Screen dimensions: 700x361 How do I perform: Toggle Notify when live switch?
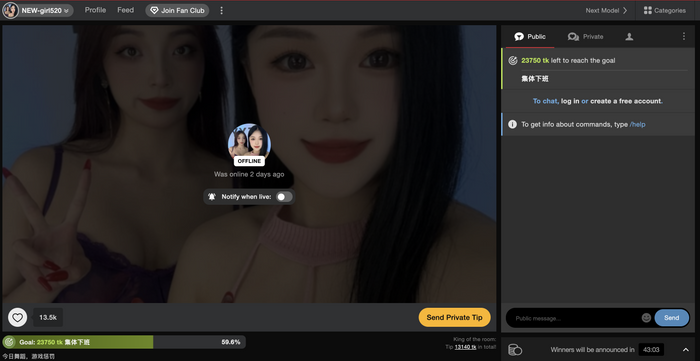(x=284, y=197)
